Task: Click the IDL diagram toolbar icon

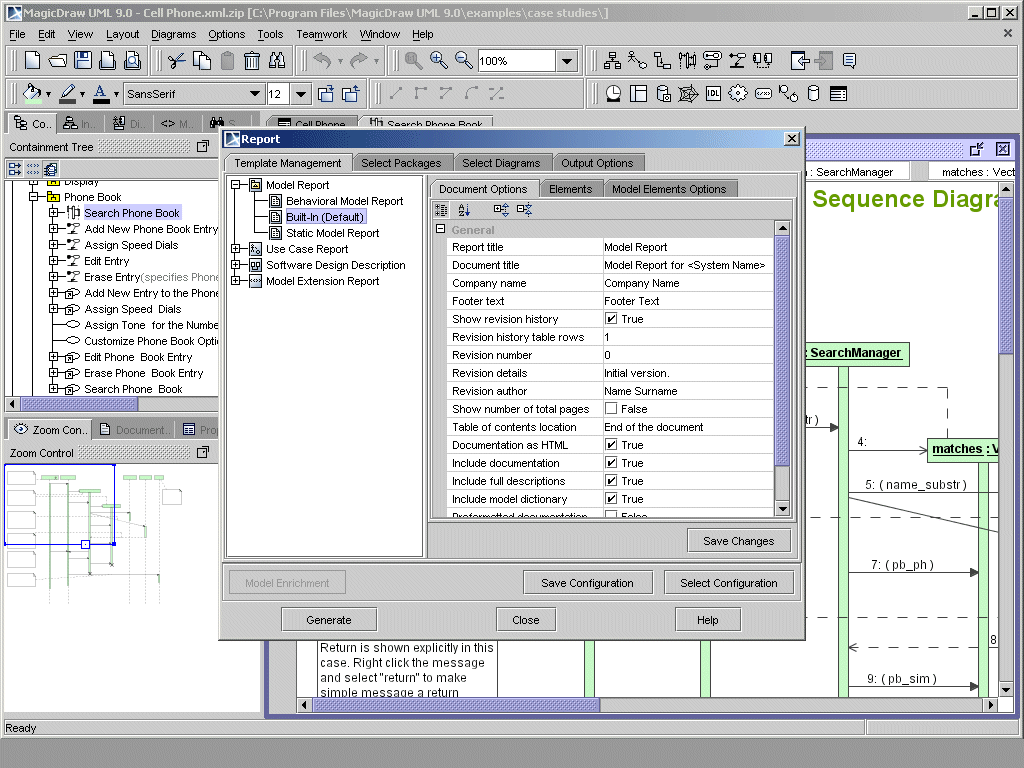Action: pyautogui.click(x=713, y=94)
